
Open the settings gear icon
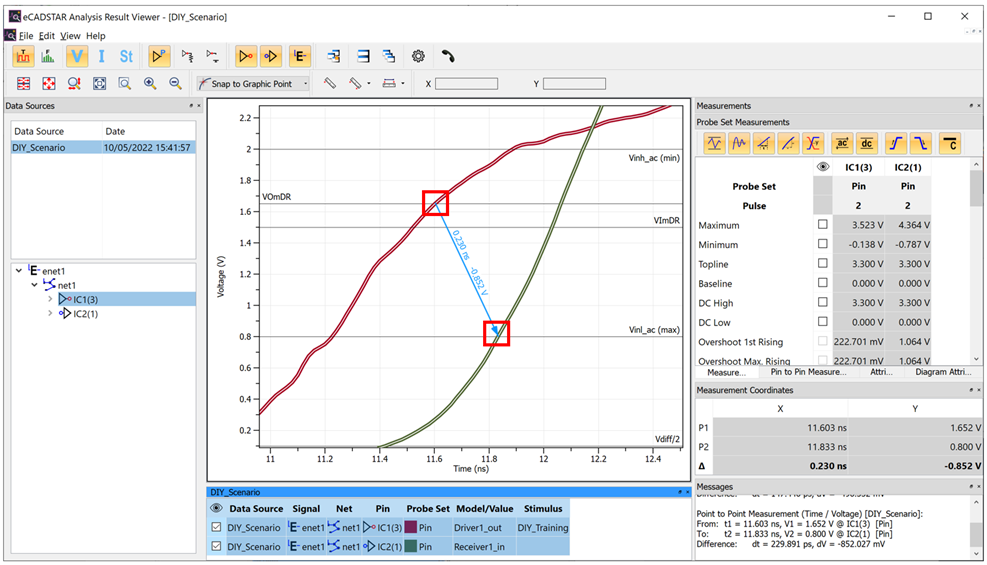pos(418,57)
